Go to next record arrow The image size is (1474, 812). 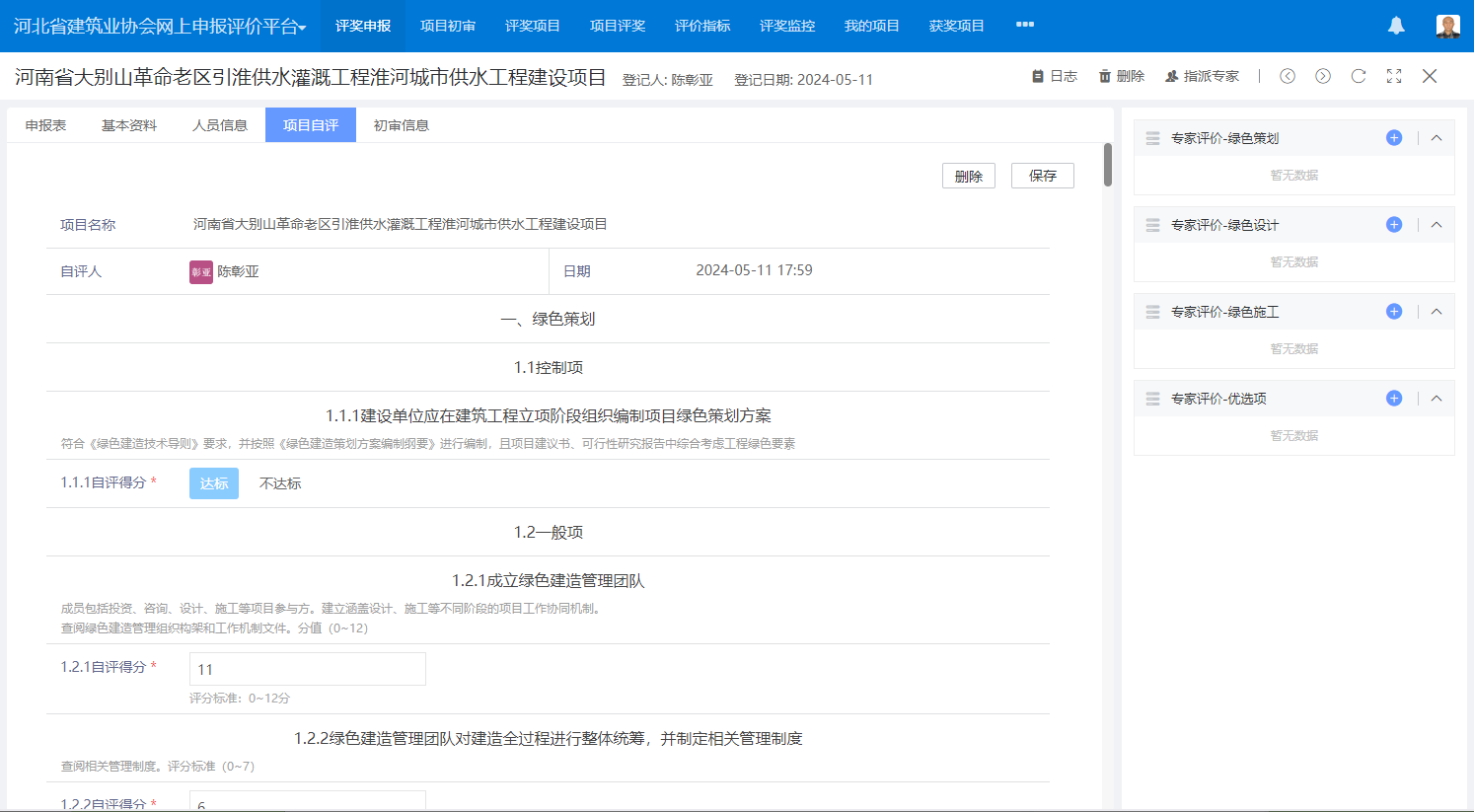pyautogui.click(x=1323, y=76)
